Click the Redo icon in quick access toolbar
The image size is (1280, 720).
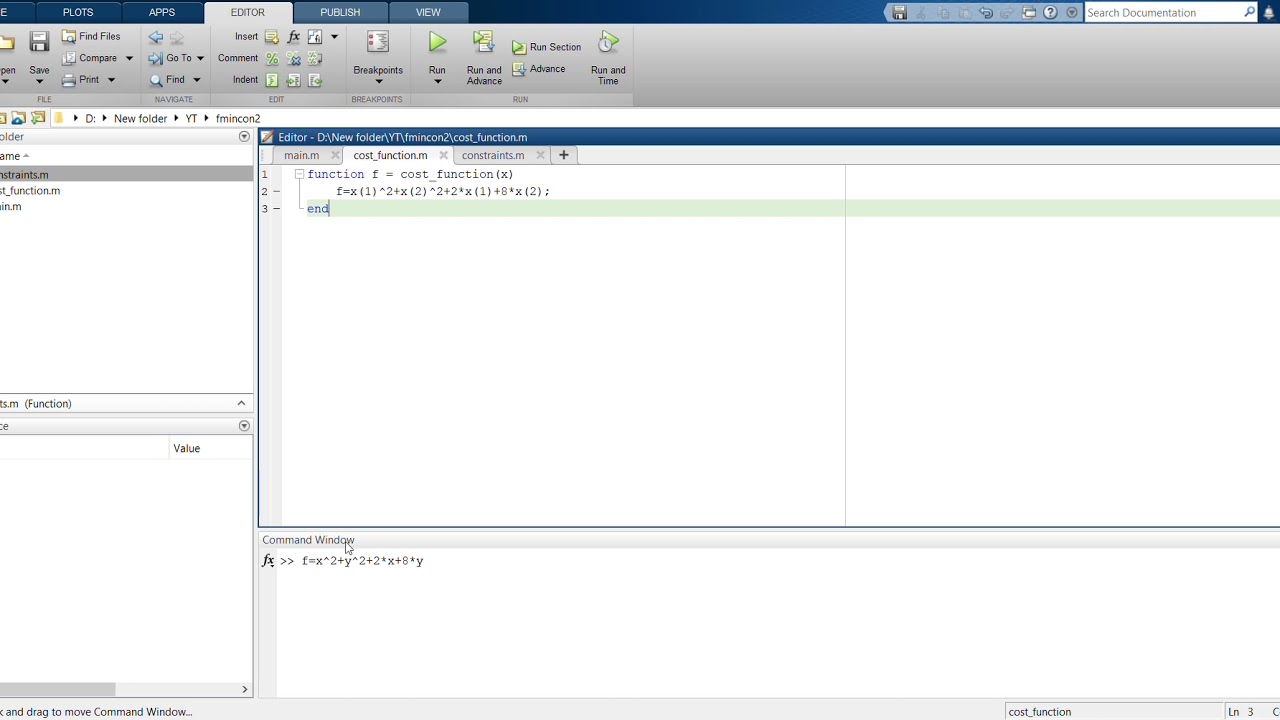point(1007,13)
